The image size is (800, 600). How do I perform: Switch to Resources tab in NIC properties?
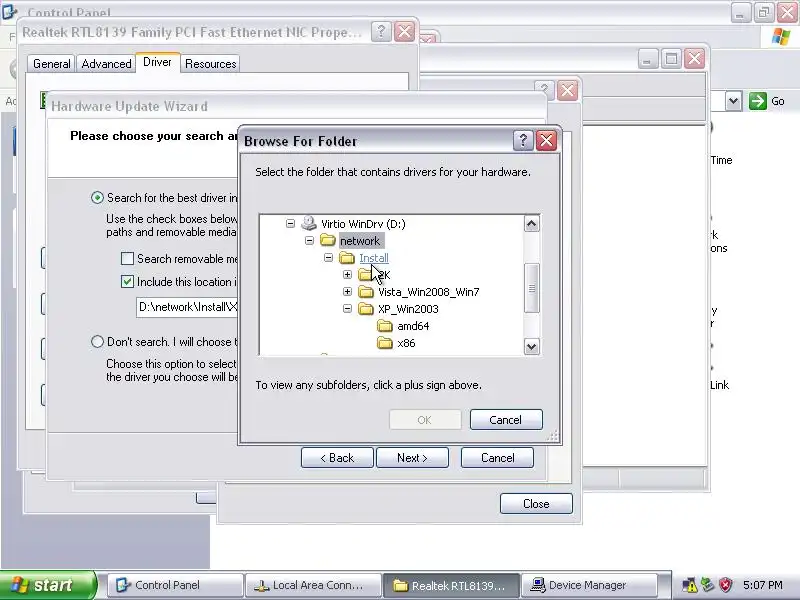click(210, 64)
